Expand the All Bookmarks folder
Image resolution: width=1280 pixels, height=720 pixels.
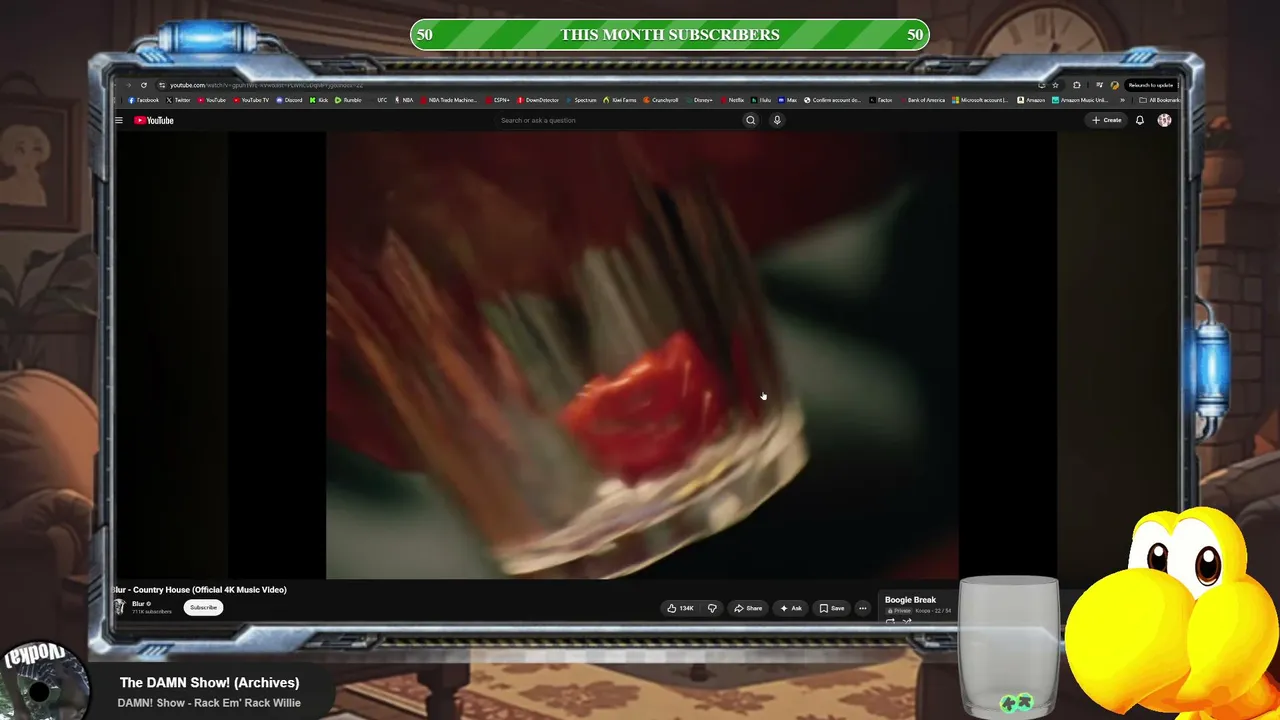[x=1160, y=100]
